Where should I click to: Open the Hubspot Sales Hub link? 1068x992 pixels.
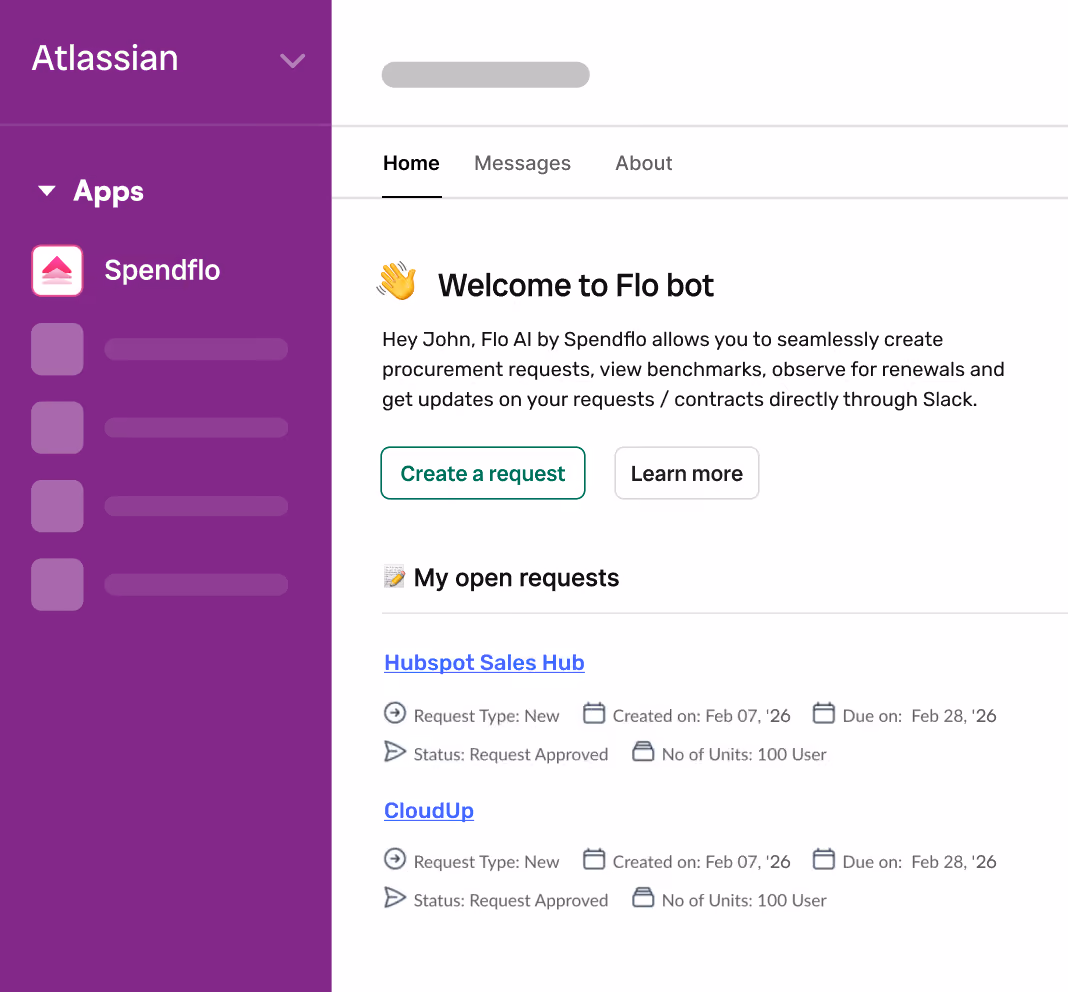click(x=484, y=663)
